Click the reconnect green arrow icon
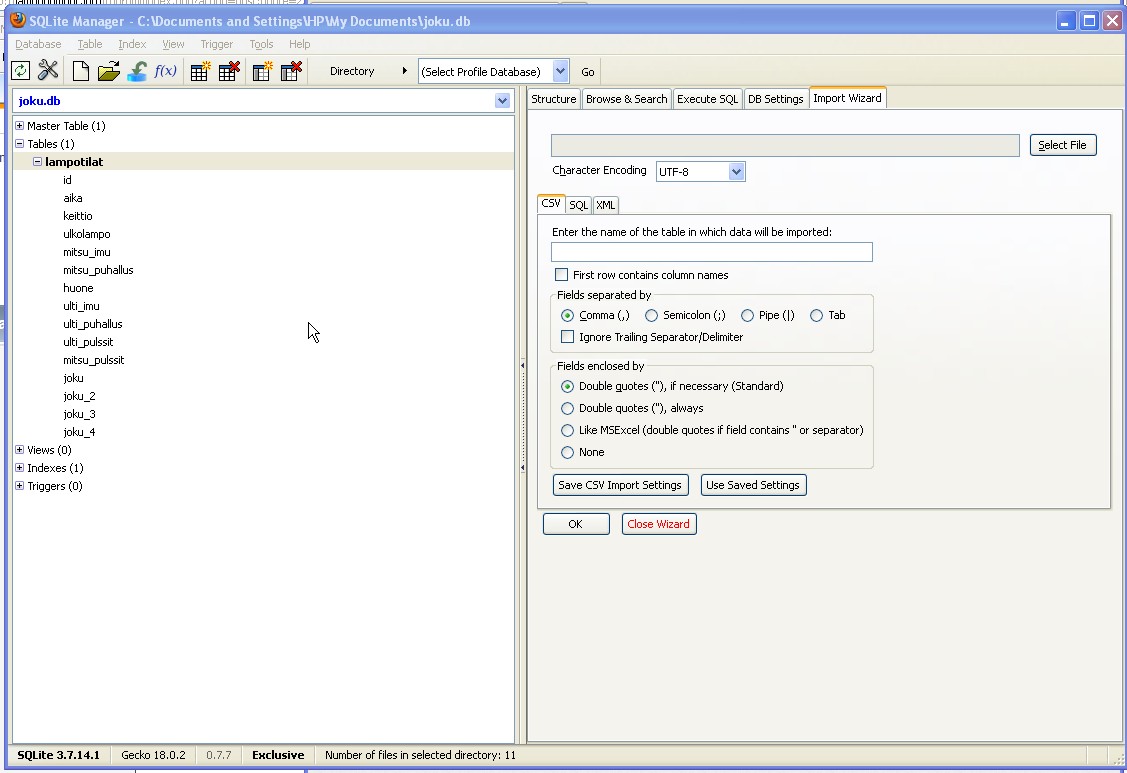Viewport: 1127px width, 773px height. [x=137, y=70]
